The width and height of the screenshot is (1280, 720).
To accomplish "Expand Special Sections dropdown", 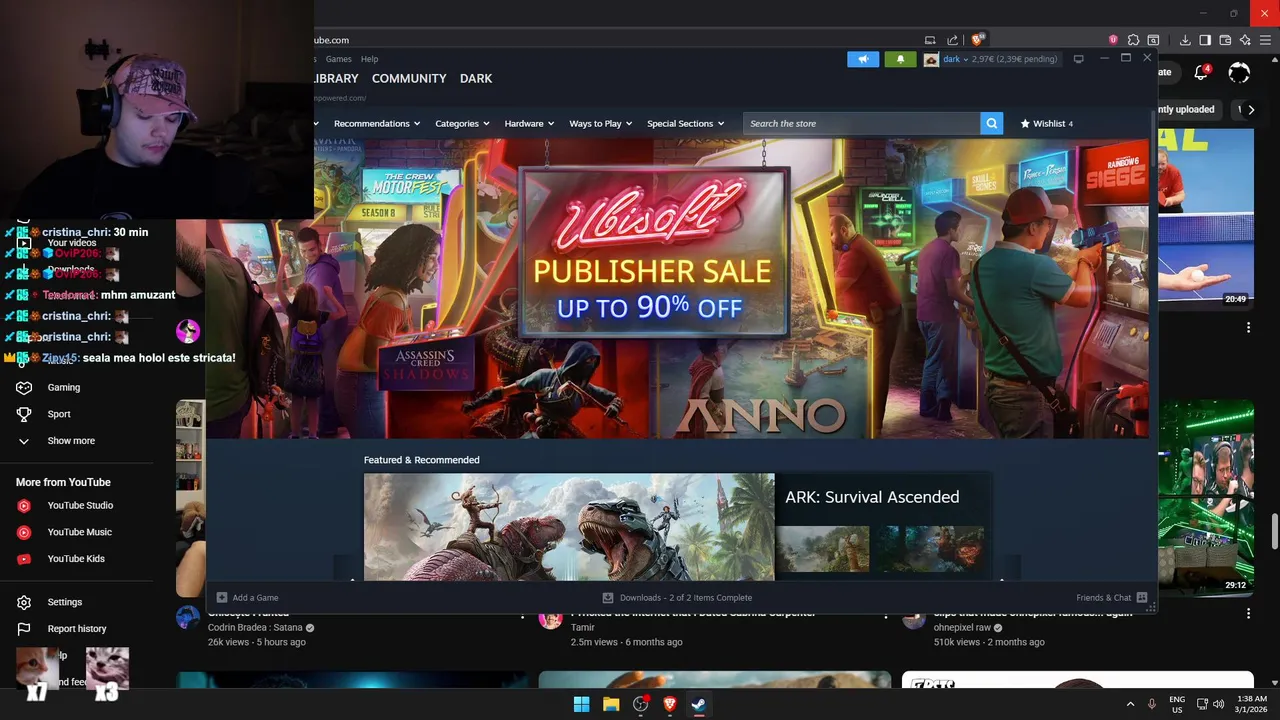I will [685, 123].
